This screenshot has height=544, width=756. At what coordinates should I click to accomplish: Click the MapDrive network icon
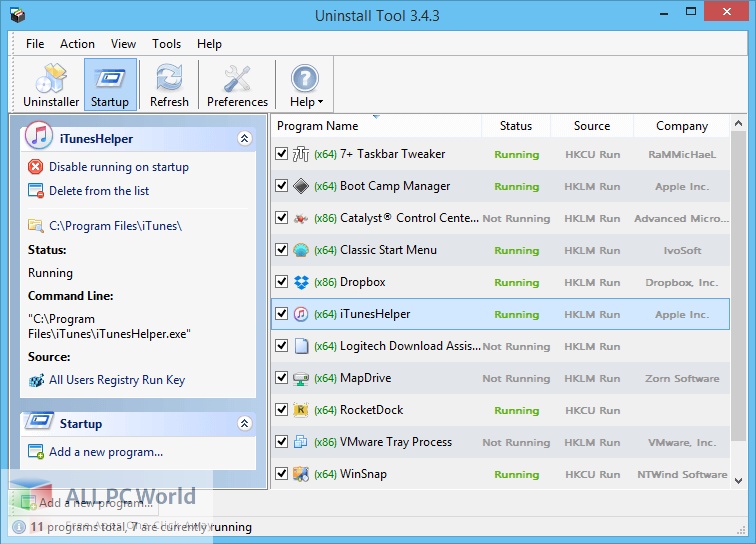tap(301, 378)
